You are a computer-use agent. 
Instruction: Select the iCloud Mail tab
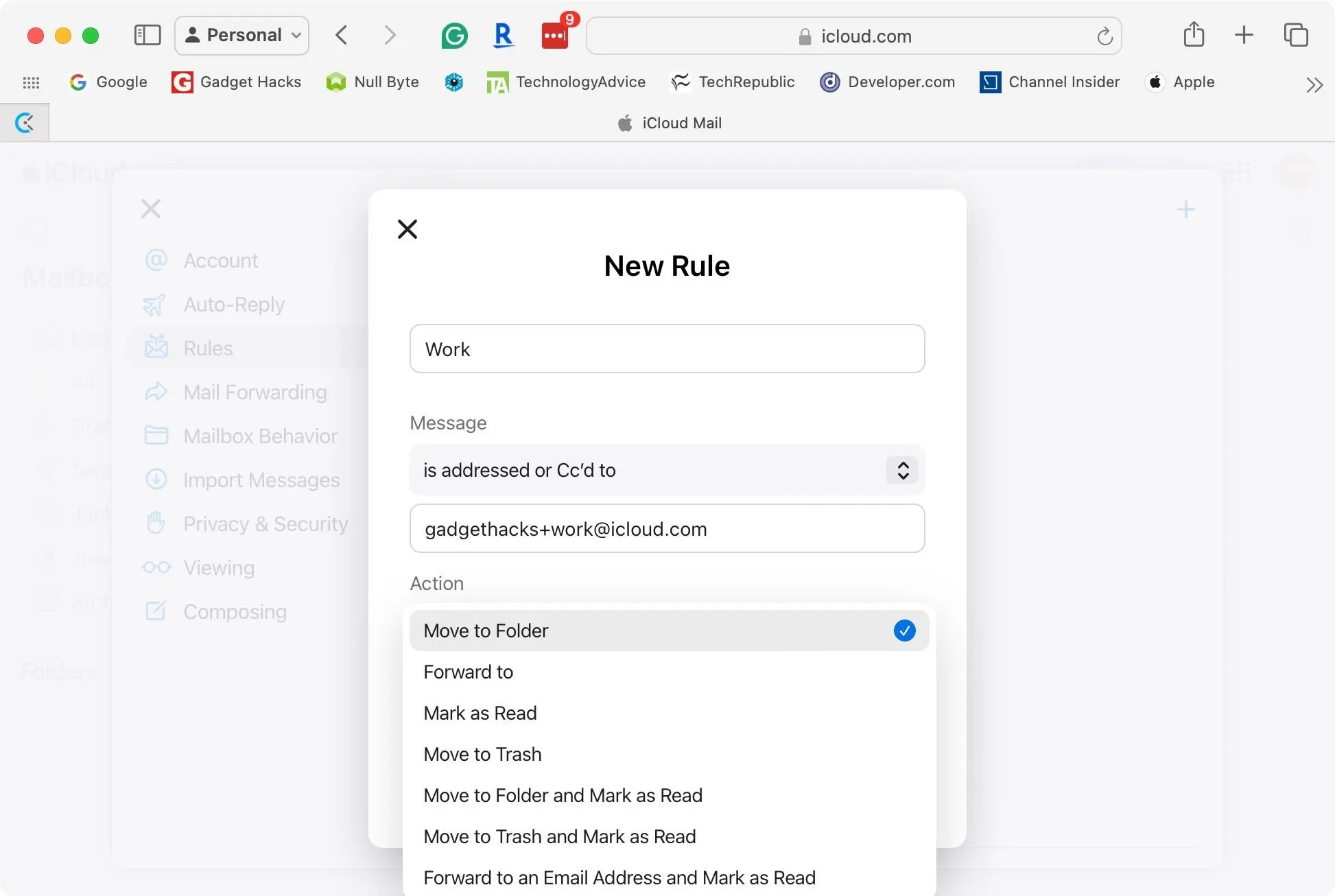[x=669, y=123]
